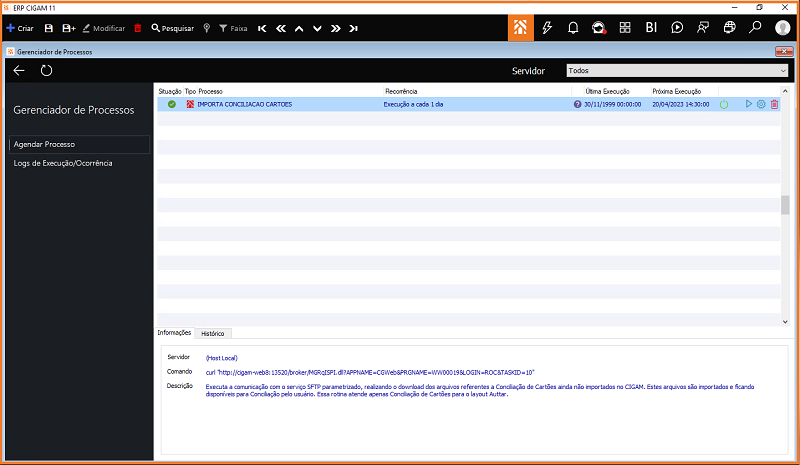Click the Modificar pencil button
Screen dimensions: 800x465
104,28
